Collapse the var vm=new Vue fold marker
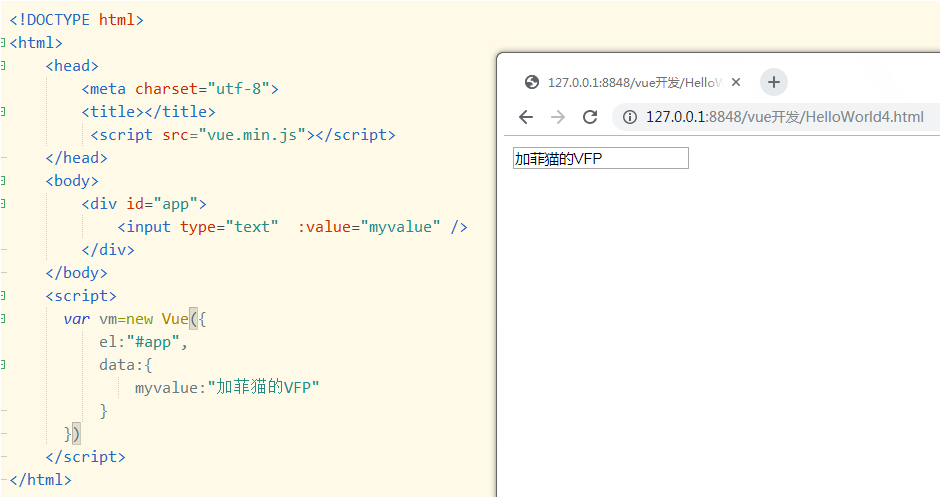The height and width of the screenshot is (498, 941). (x=3, y=319)
